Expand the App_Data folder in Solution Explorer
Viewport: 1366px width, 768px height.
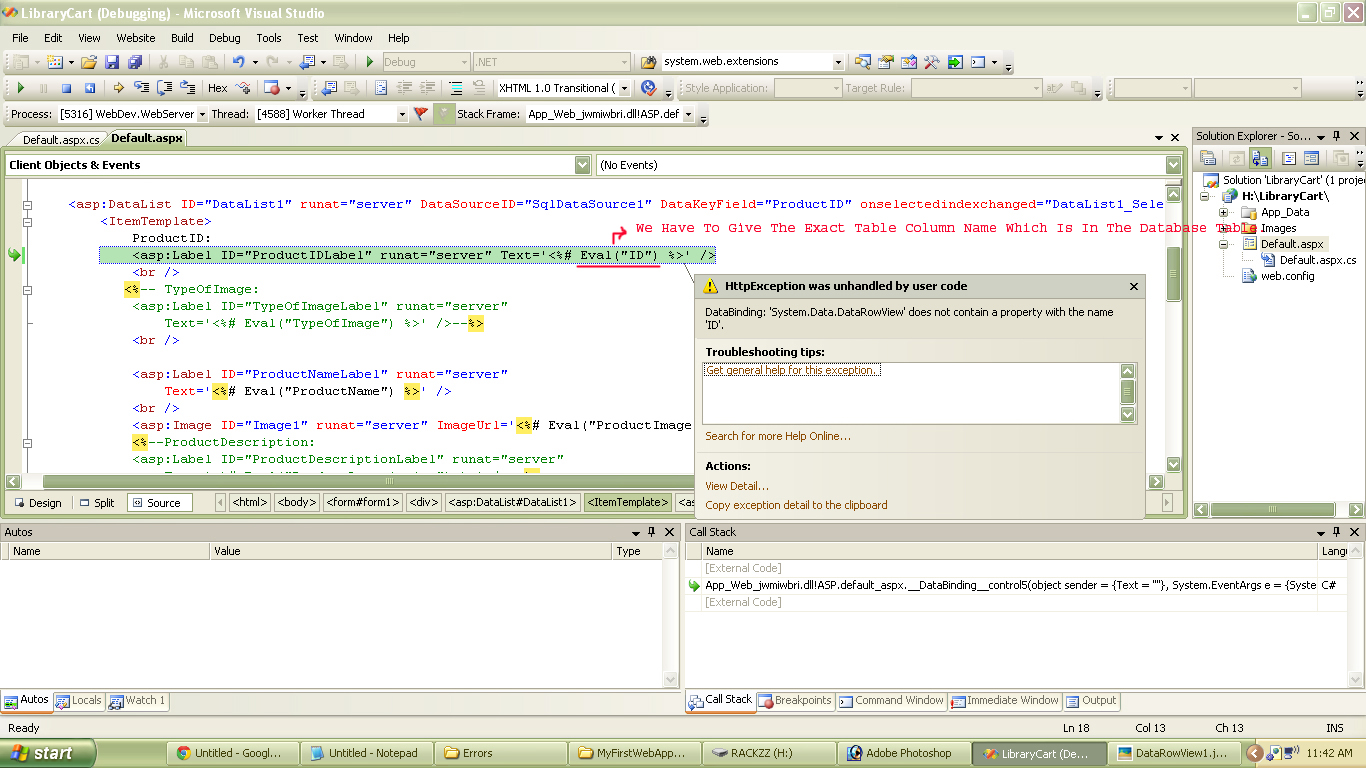click(x=1222, y=212)
